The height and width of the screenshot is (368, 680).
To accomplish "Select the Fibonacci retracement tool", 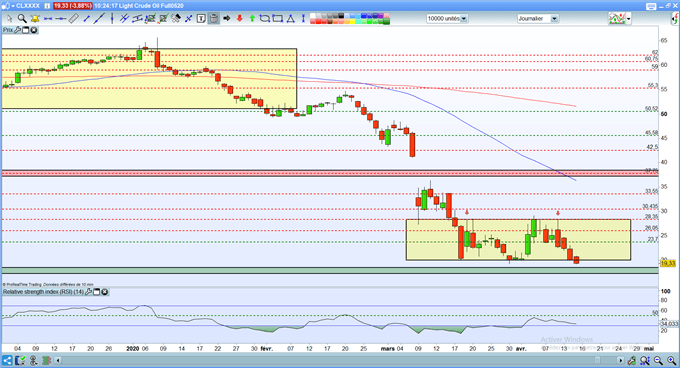I will [150, 18].
